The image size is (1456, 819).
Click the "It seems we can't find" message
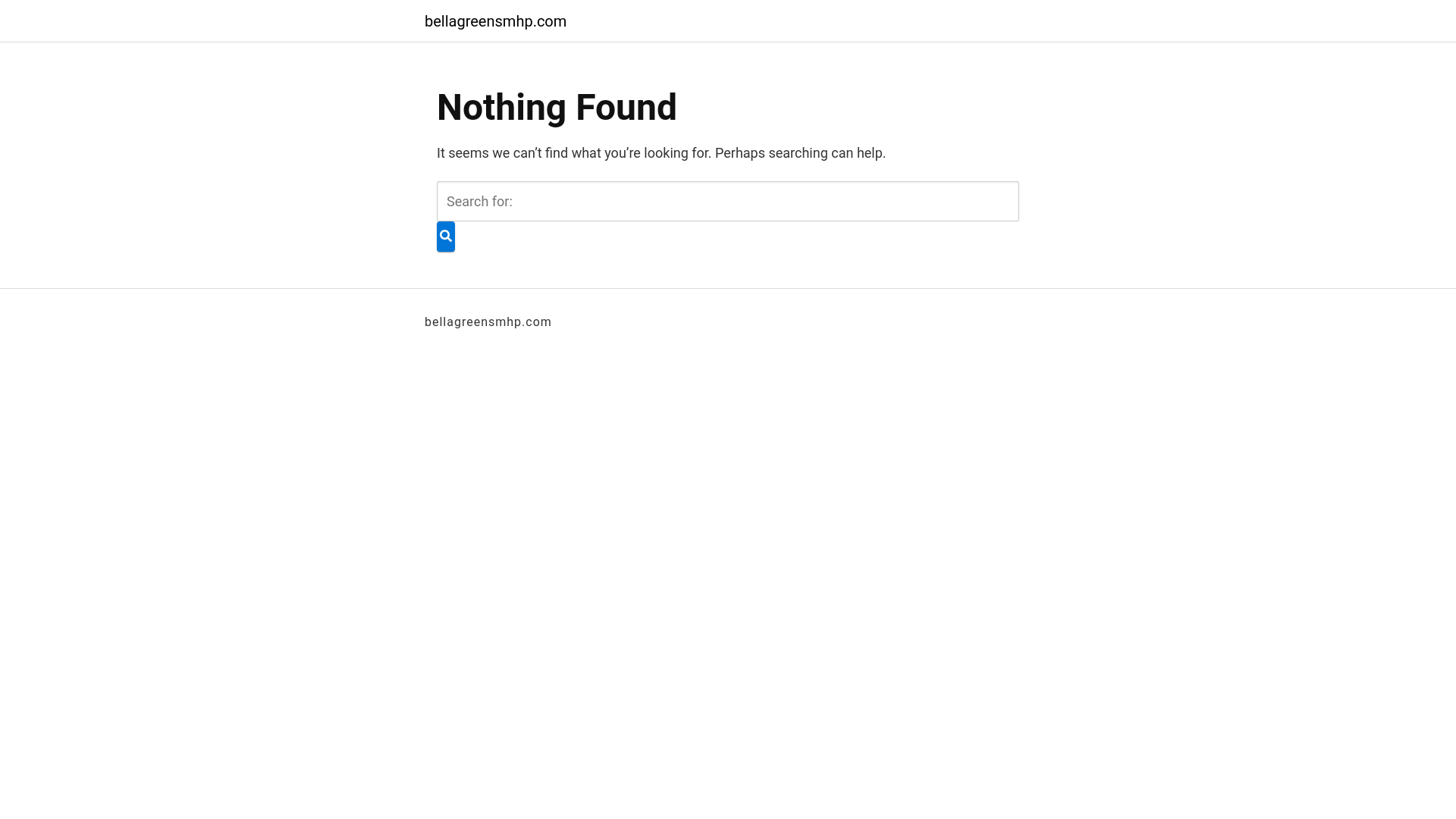(x=574, y=153)
